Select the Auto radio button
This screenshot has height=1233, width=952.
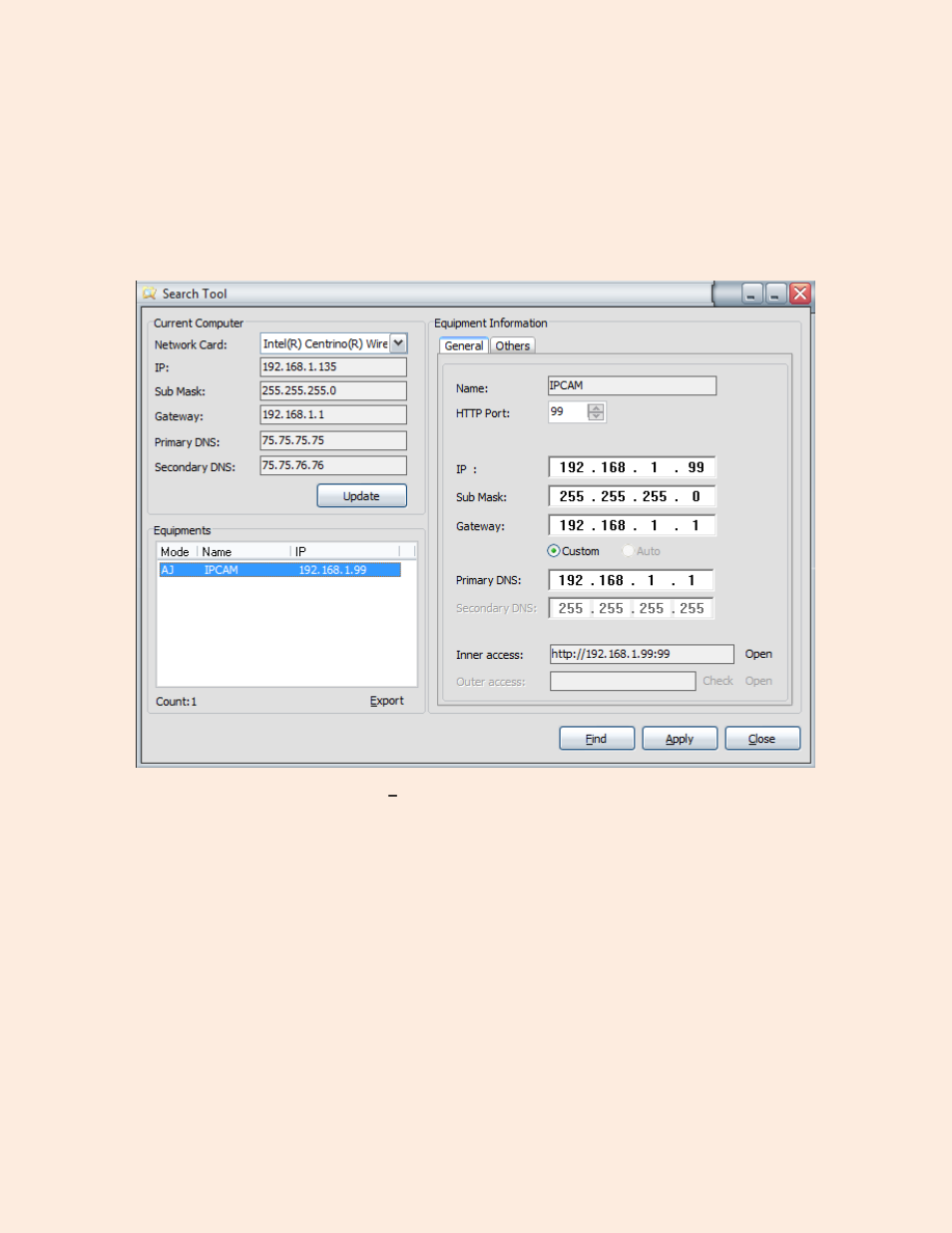(628, 551)
